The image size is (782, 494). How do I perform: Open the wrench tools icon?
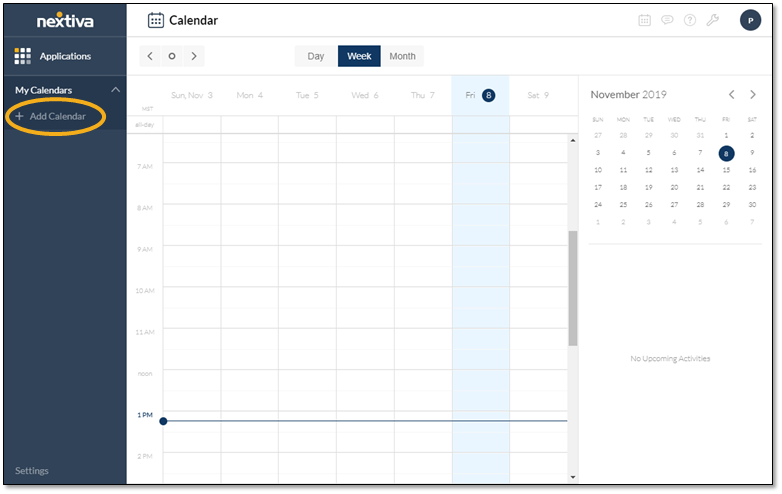click(713, 20)
